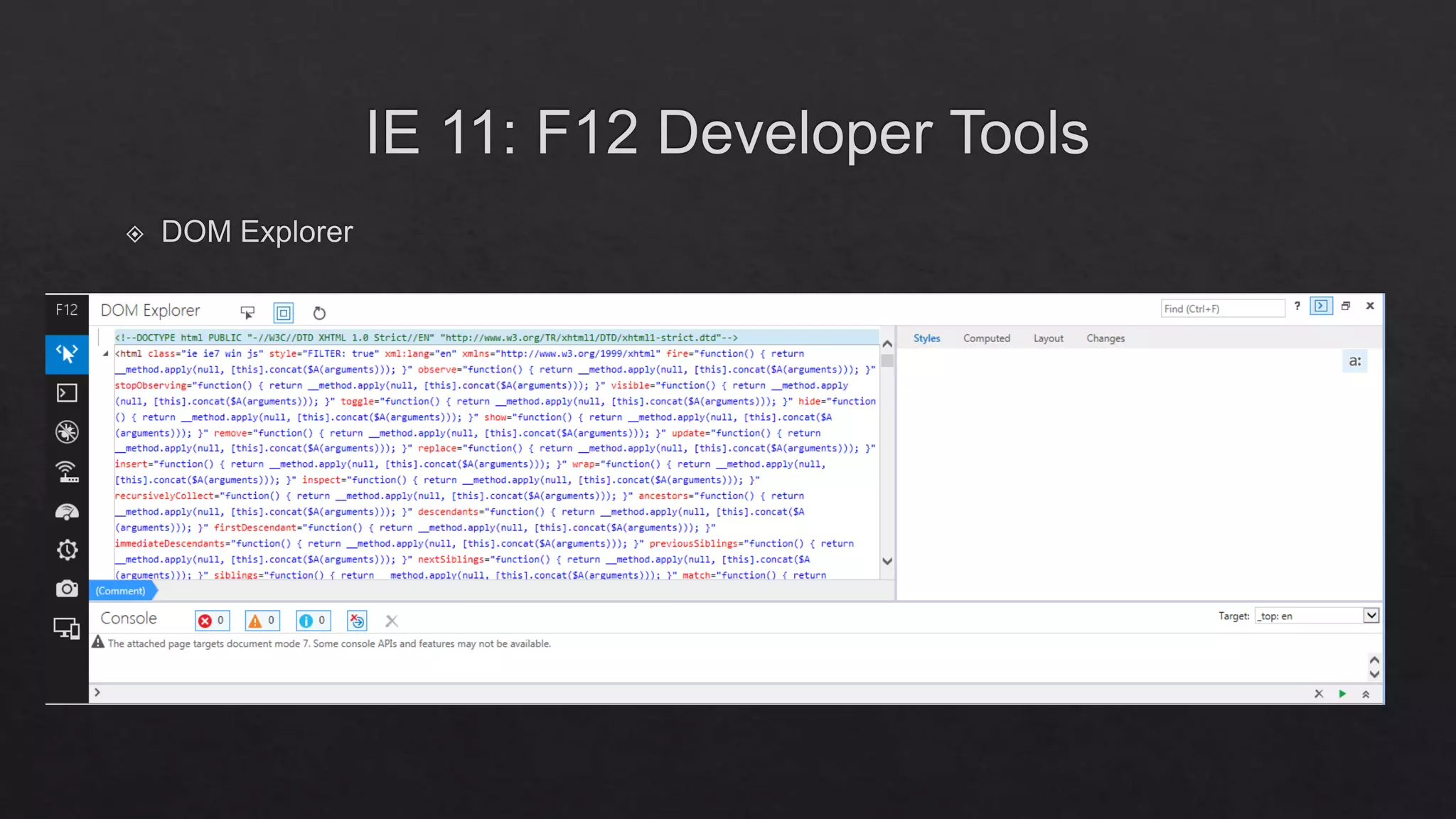1456x819 pixels.
Task: Close the developer tools with X
Action: 1370,306
